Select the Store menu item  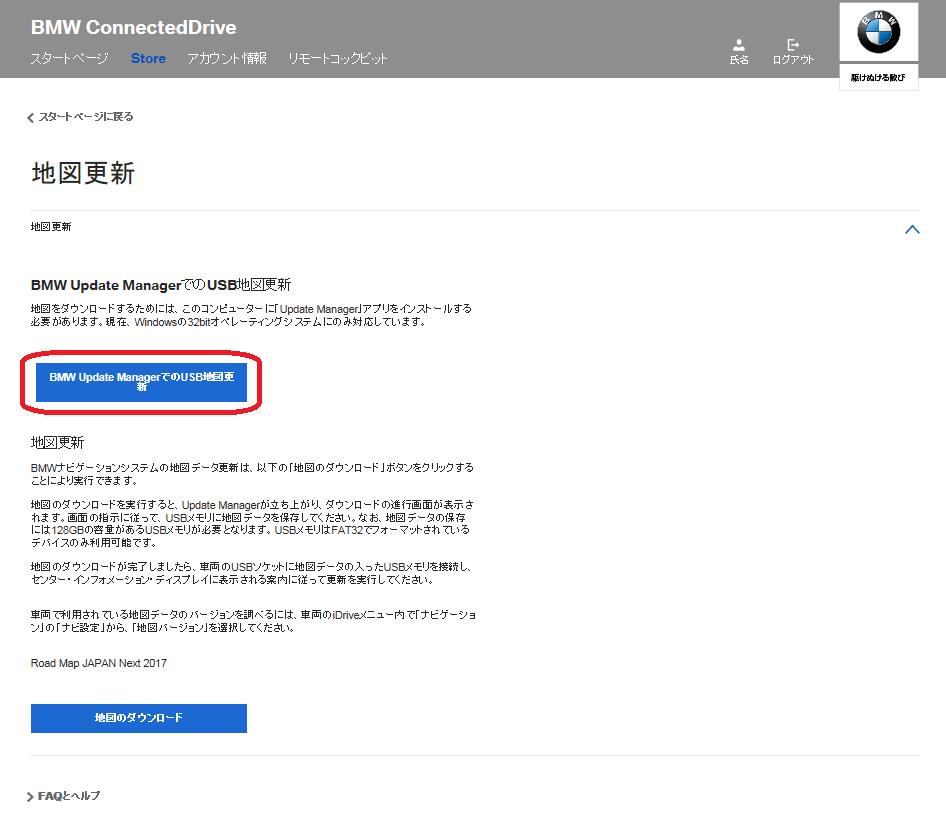tap(148, 59)
